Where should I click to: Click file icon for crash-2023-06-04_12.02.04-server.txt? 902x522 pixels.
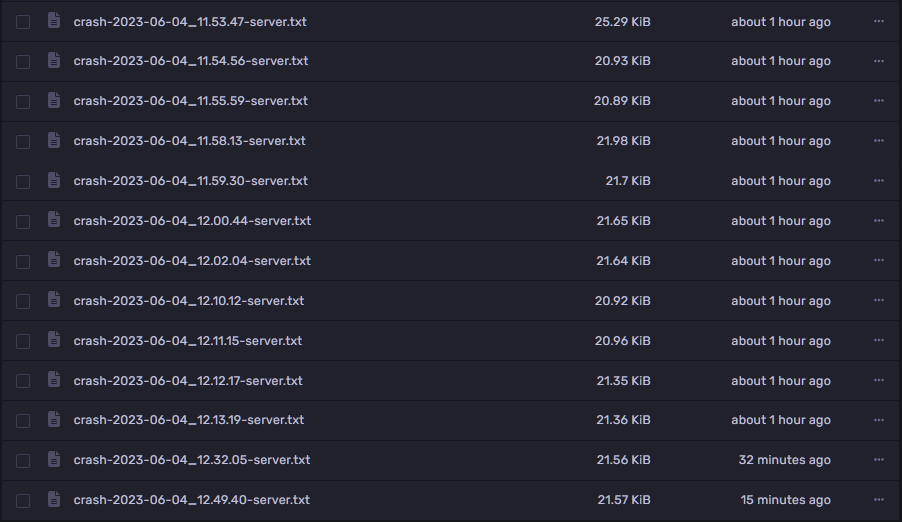tap(54, 261)
